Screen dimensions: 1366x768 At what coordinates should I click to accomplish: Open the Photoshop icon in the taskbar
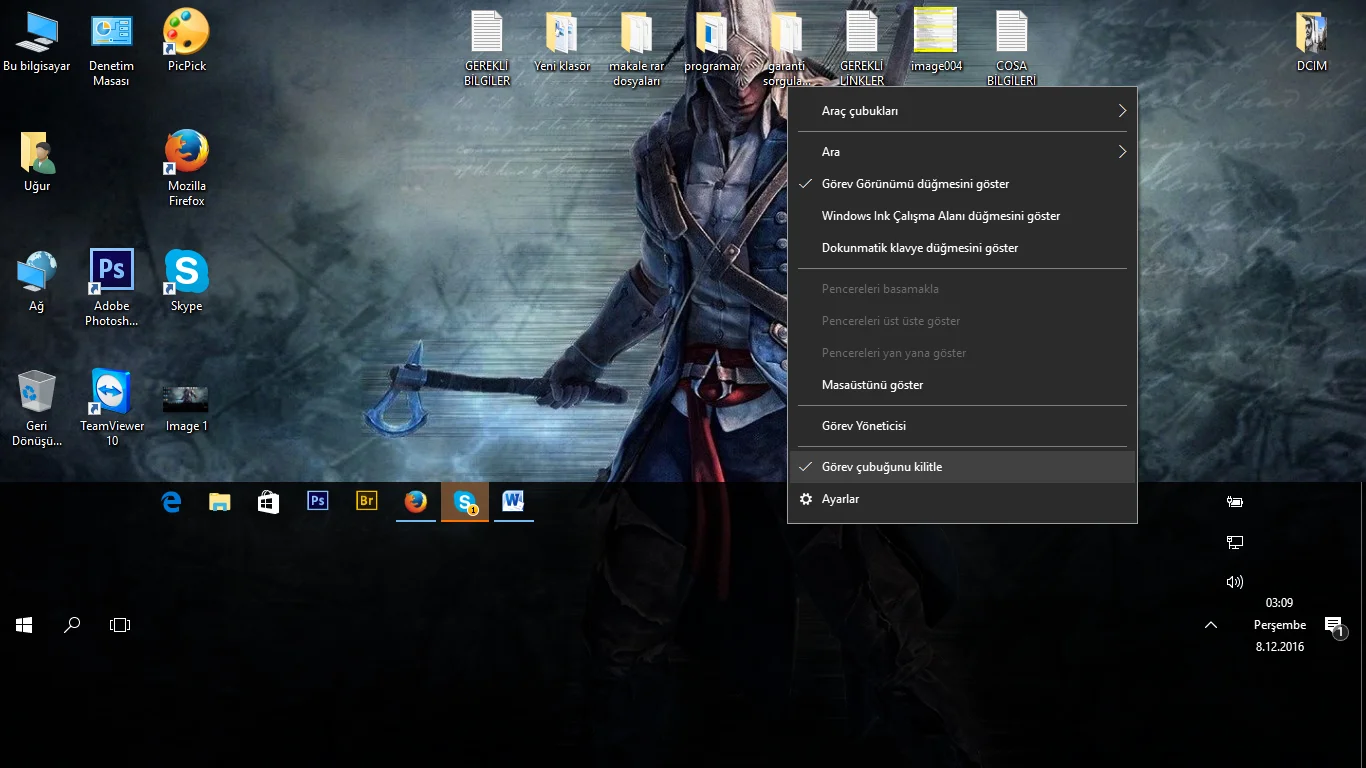(318, 501)
